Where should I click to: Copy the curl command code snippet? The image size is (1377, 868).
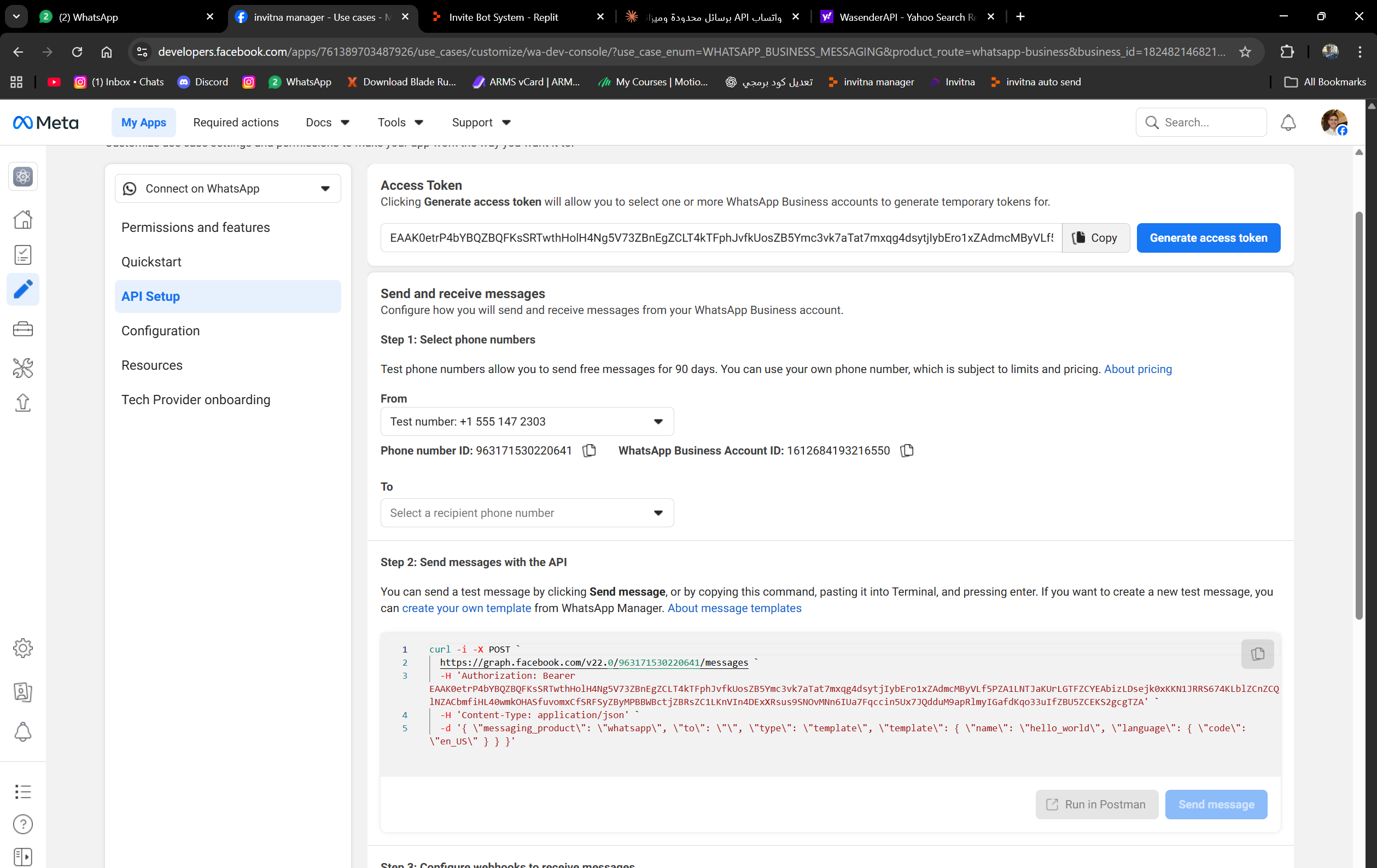point(1257,654)
